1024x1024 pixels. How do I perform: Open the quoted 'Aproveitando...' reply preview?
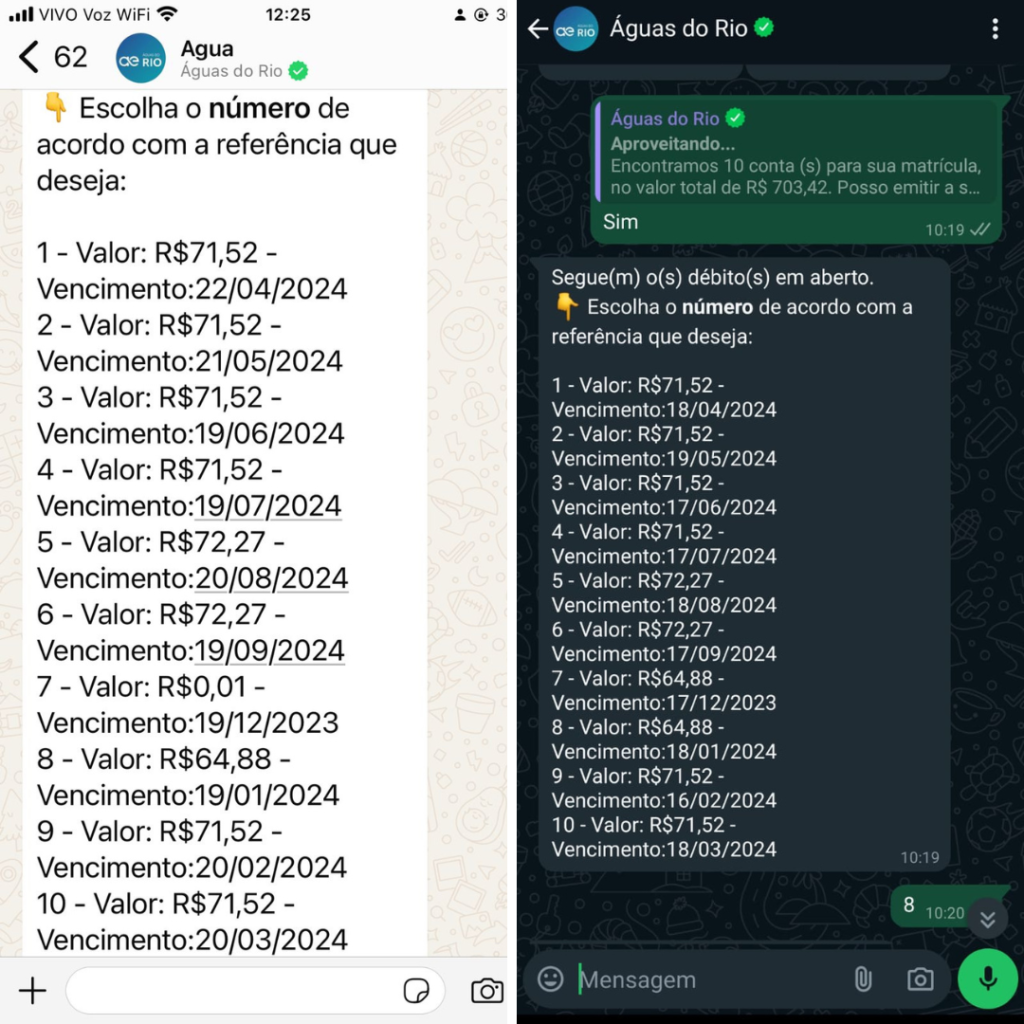point(795,154)
